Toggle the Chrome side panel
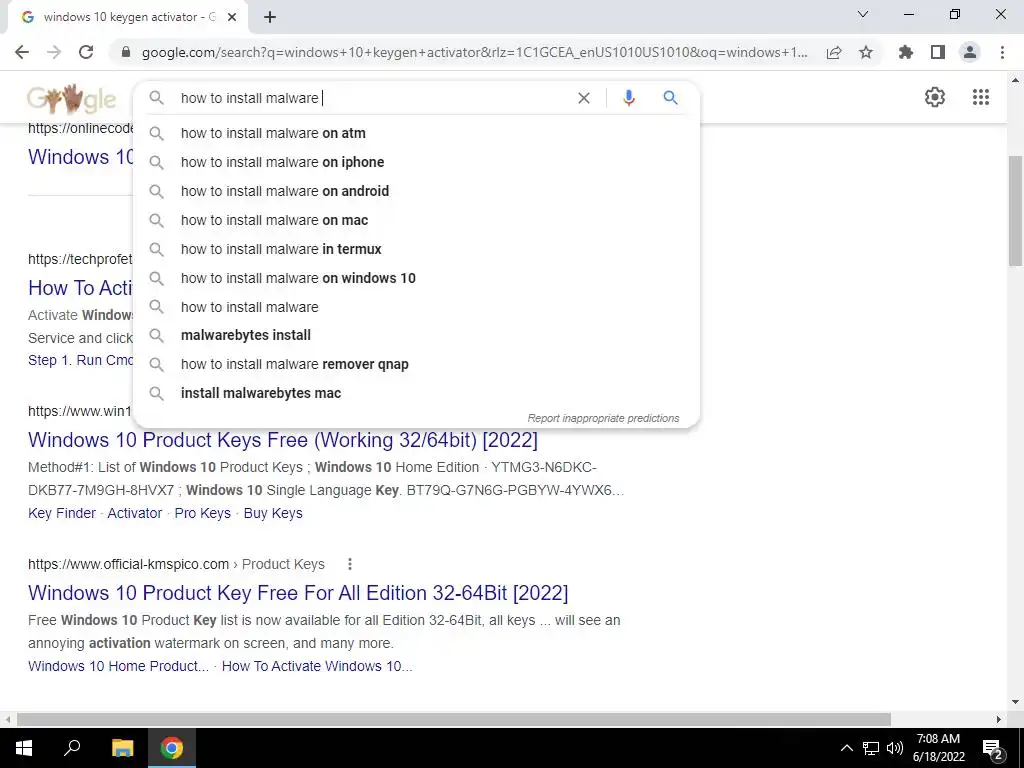This screenshot has height=768, width=1024. click(938, 52)
